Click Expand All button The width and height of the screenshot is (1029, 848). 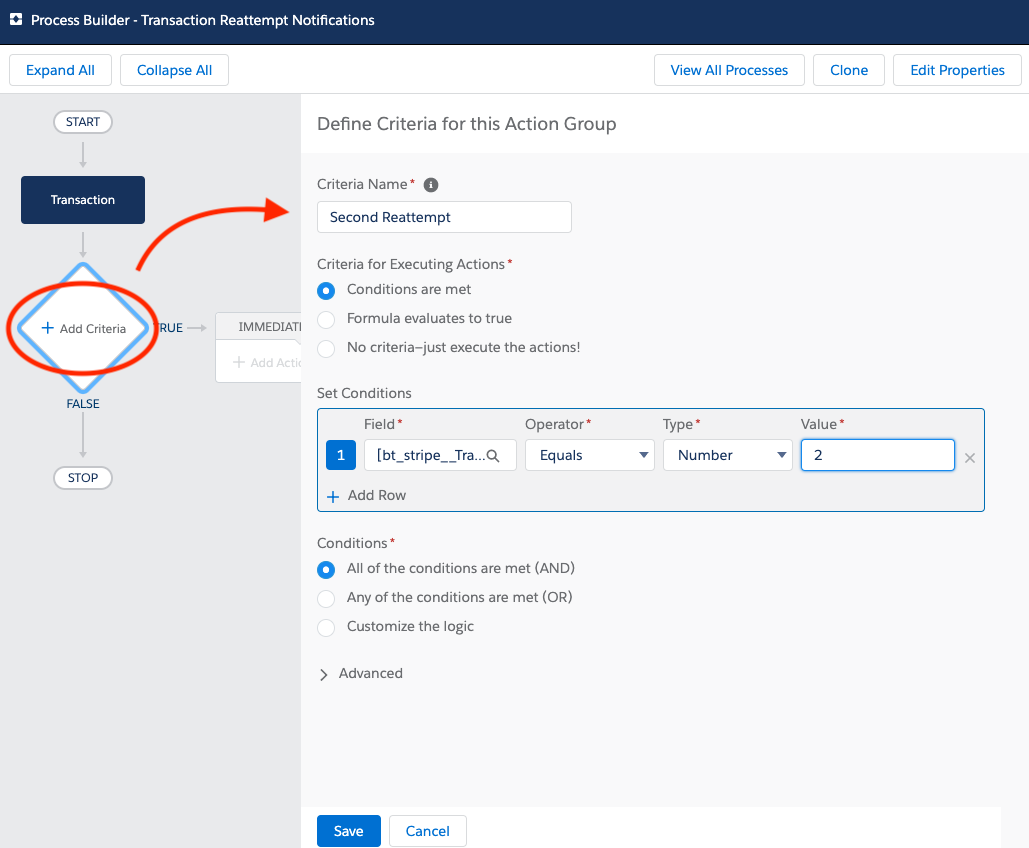60,70
